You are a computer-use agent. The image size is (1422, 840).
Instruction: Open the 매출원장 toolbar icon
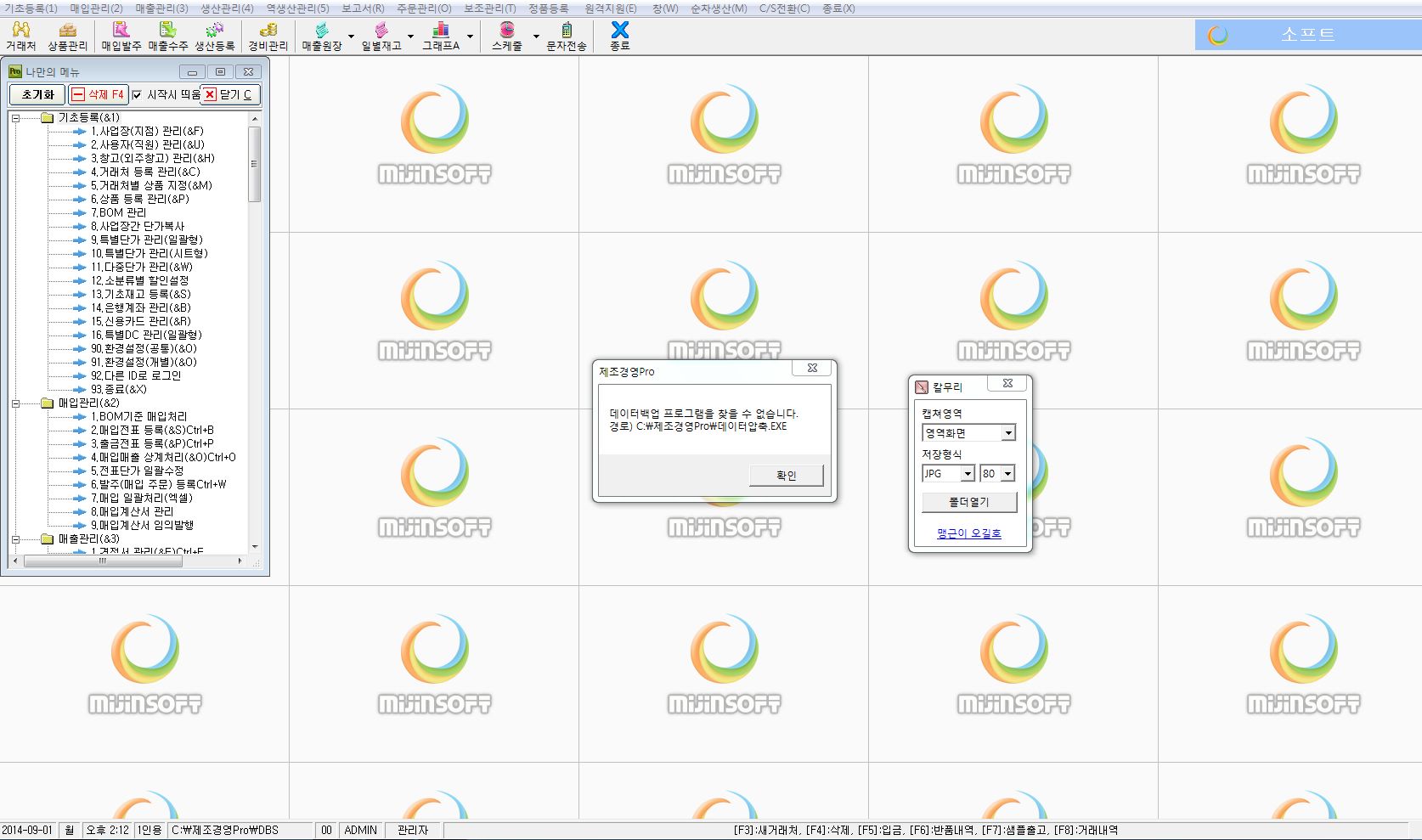[322, 37]
